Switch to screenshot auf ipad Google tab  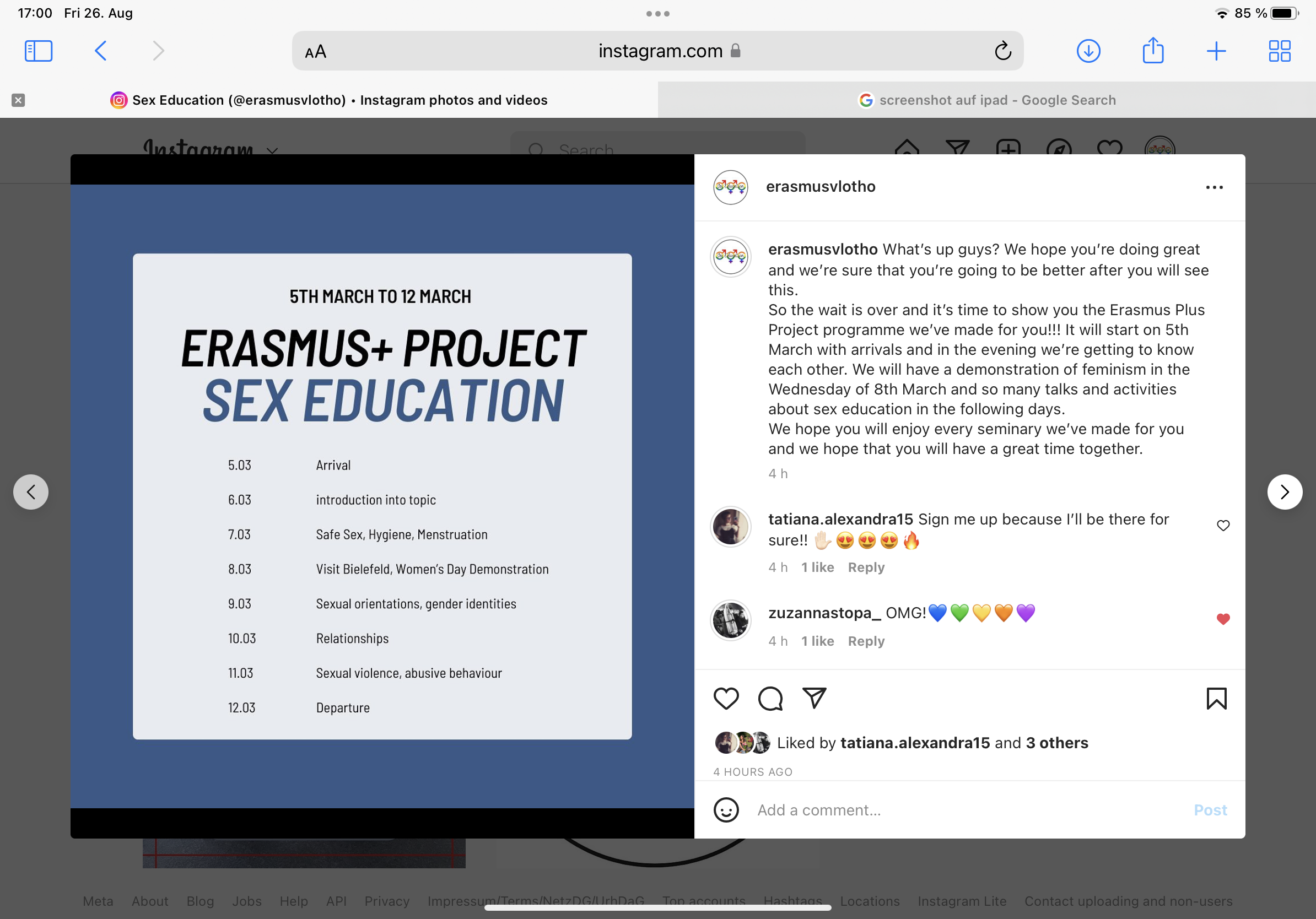pyautogui.click(x=987, y=100)
